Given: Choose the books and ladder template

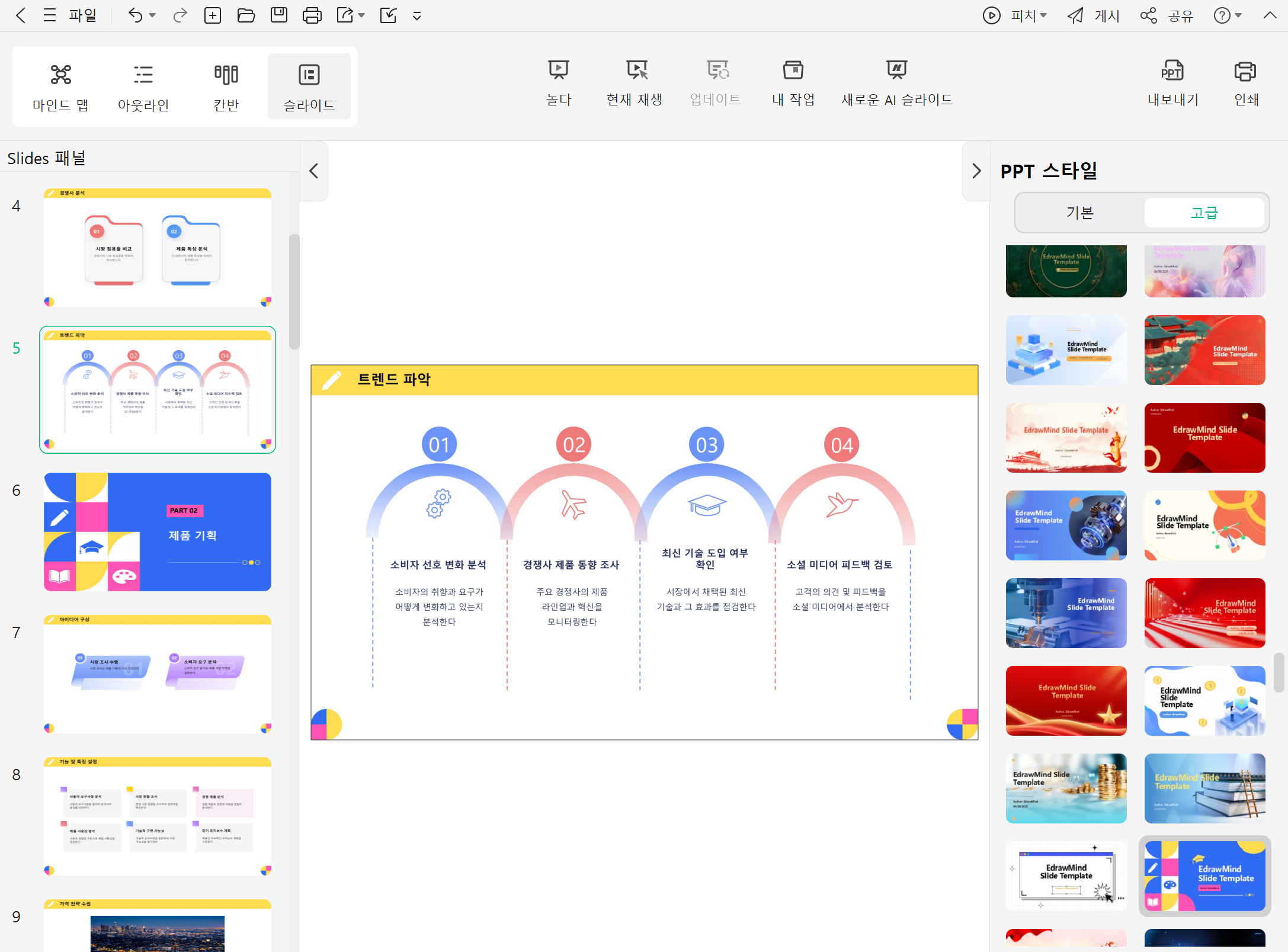Looking at the screenshot, I should point(1205,788).
